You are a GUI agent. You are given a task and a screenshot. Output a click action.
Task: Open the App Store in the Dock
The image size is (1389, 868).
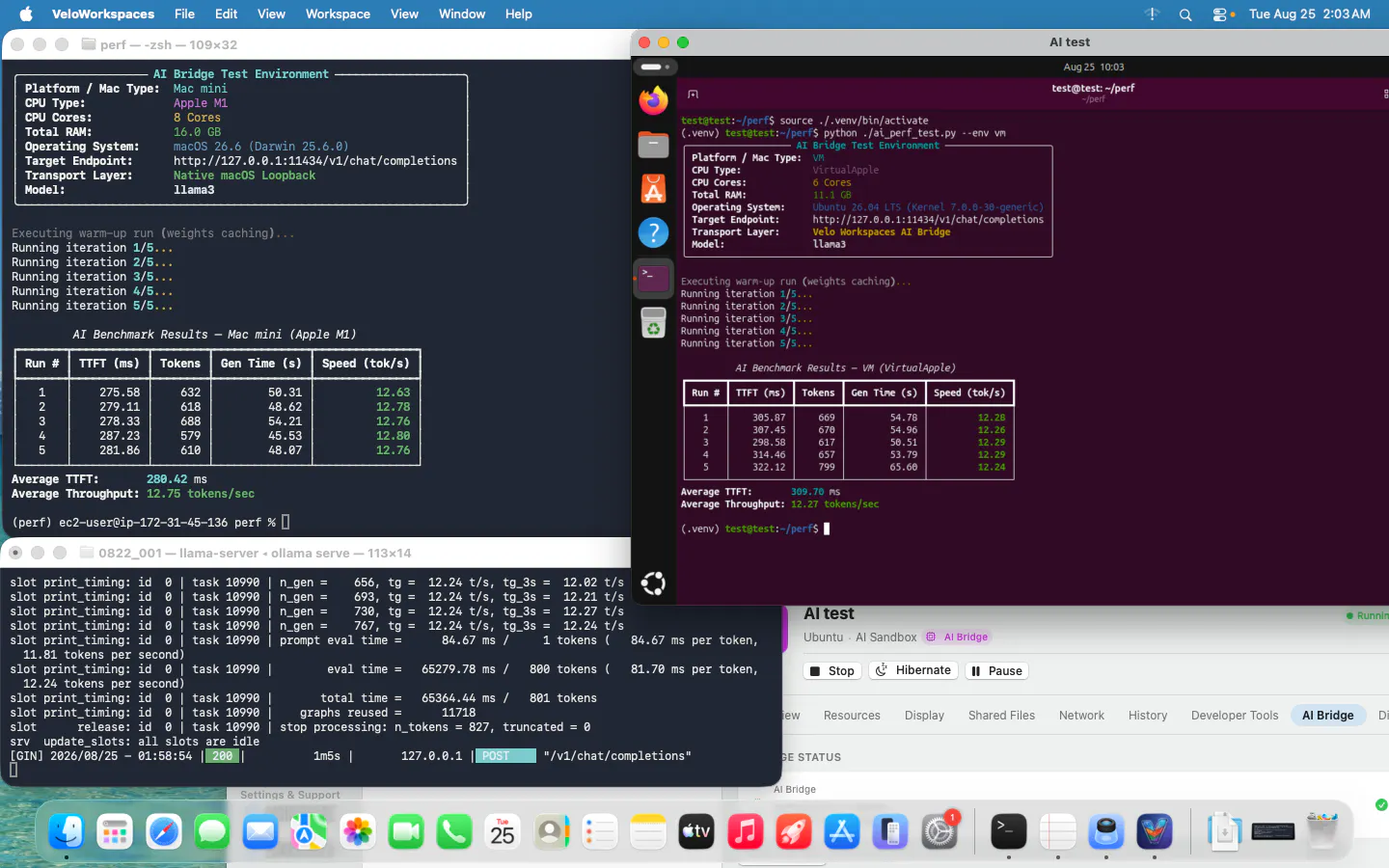(x=842, y=831)
